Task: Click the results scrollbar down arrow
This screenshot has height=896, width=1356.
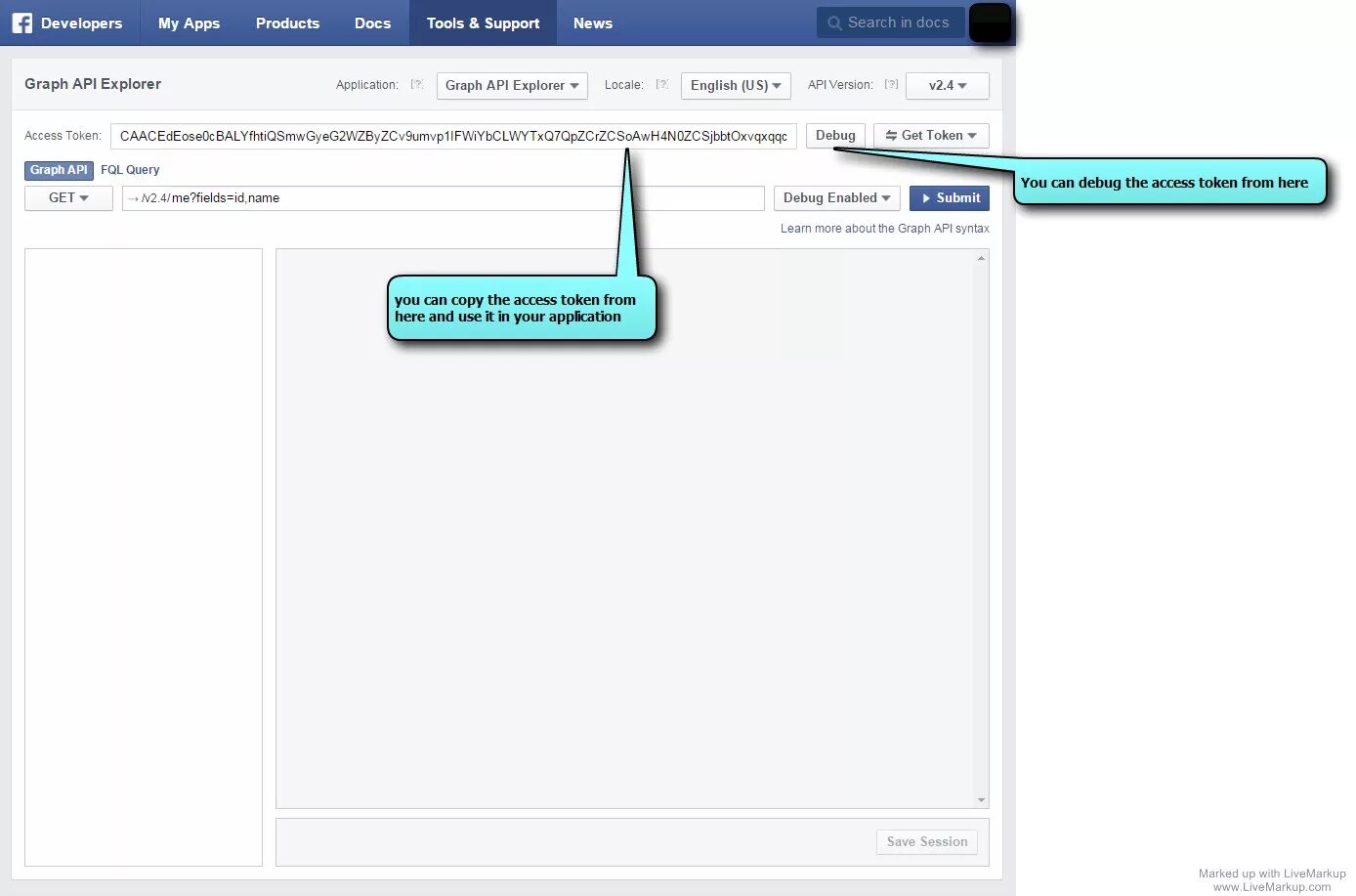Action: (981, 800)
